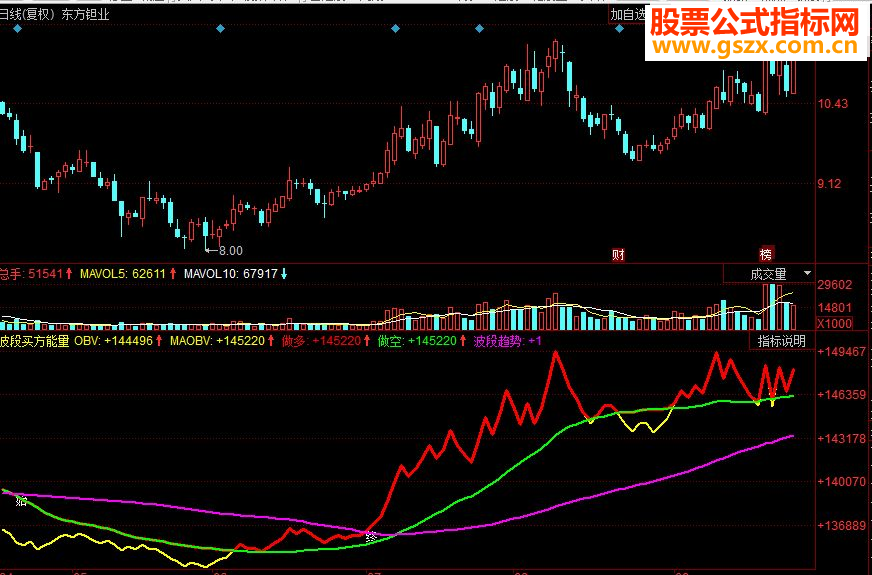Click the up arrow after the OBV value
Image resolution: width=872 pixels, height=575 pixels.
(x=159, y=340)
